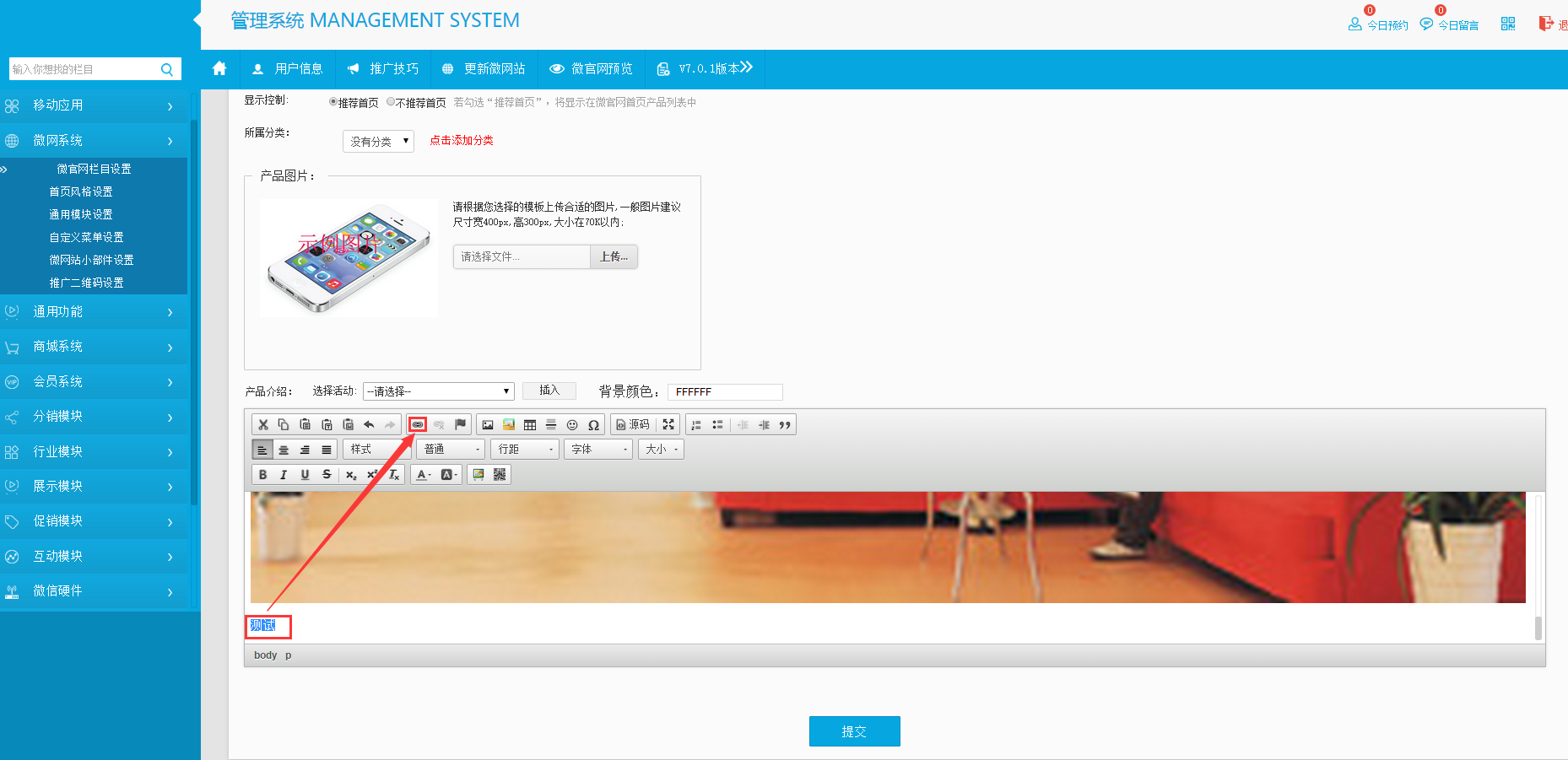
Task: Insert a table into the editor
Action: [x=530, y=424]
